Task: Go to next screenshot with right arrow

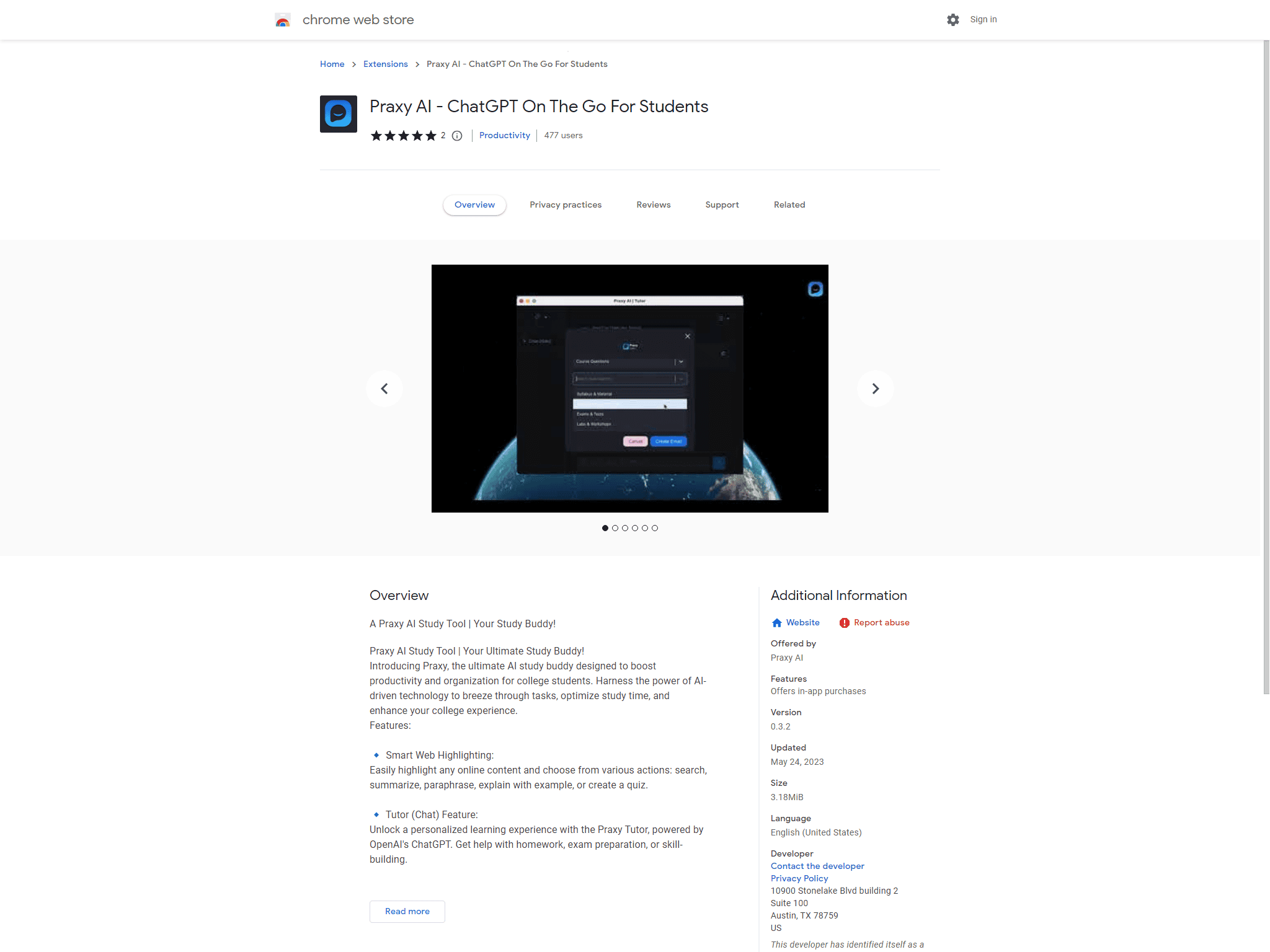Action: point(876,389)
